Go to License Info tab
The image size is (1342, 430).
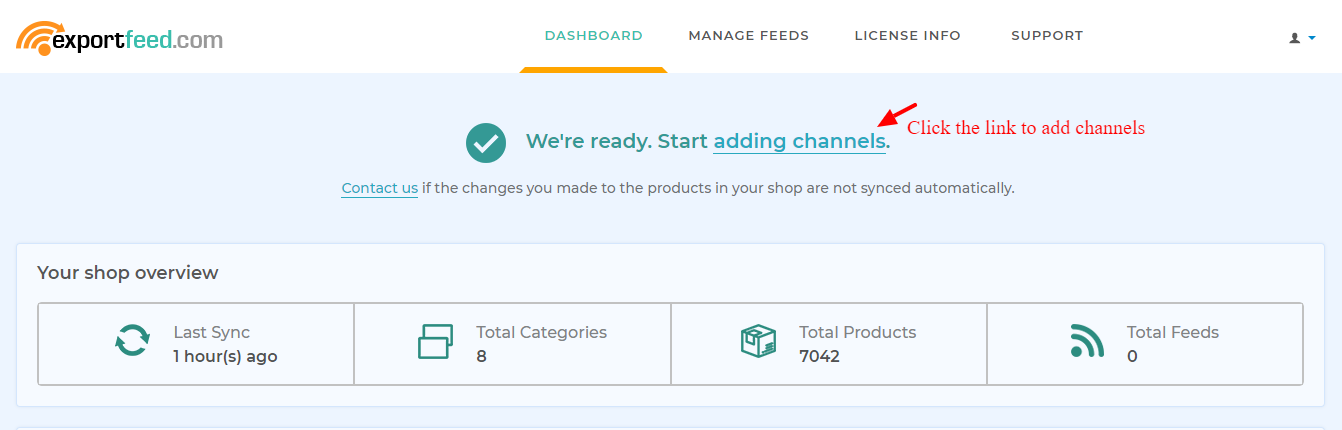pos(907,36)
